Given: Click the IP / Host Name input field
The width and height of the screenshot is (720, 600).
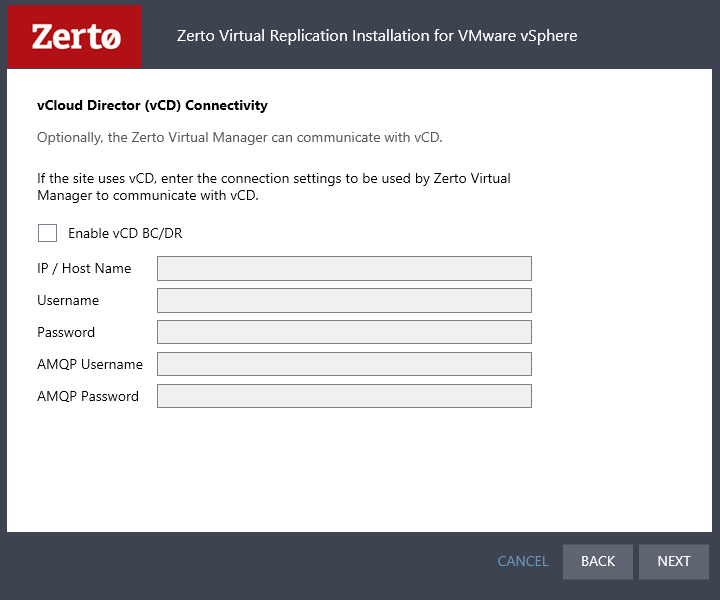Looking at the screenshot, I should tap(344, 269).
